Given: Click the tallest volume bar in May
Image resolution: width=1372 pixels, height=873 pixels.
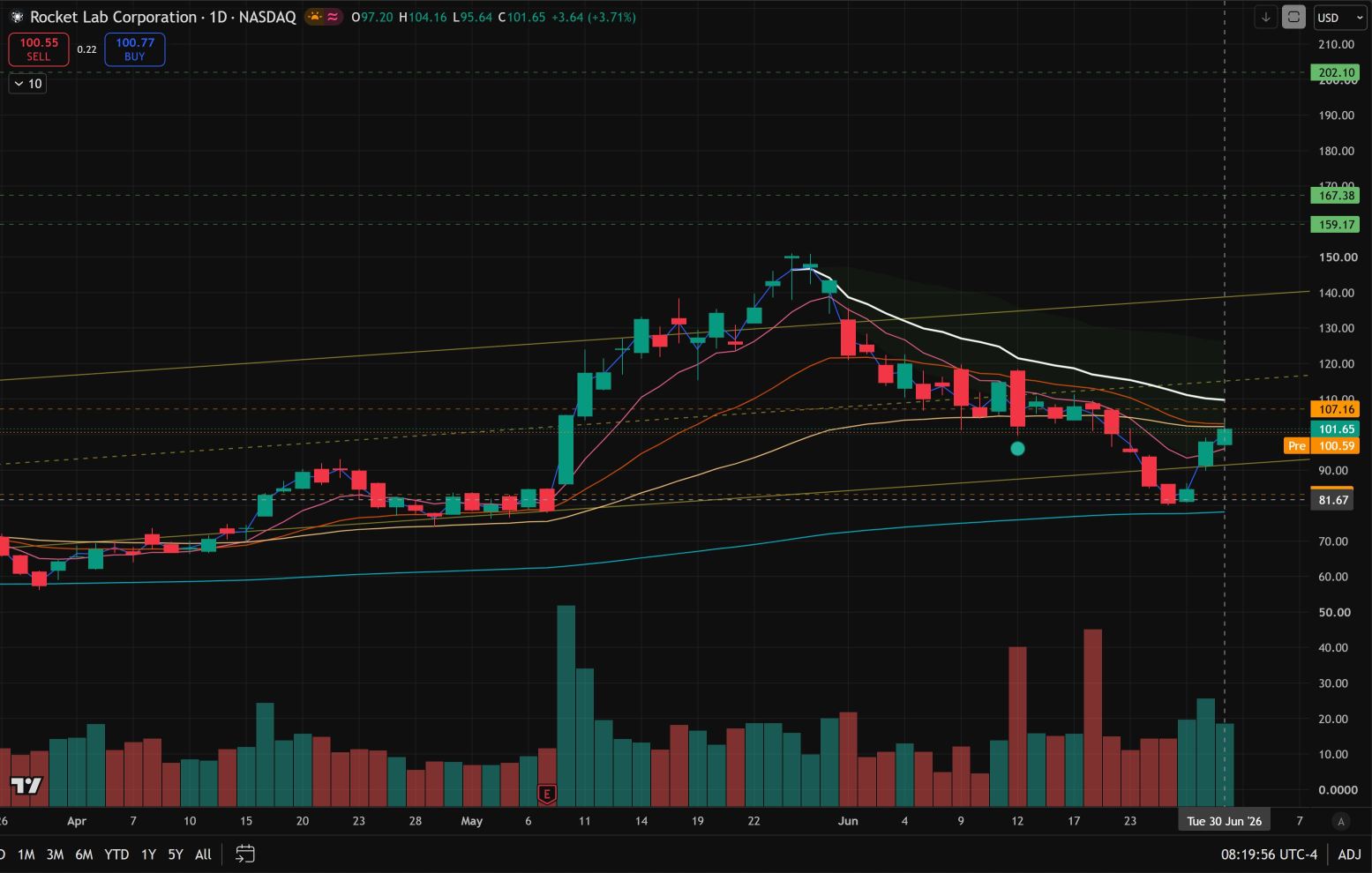Looking at the screenshot, I should (x=566, y=705).
